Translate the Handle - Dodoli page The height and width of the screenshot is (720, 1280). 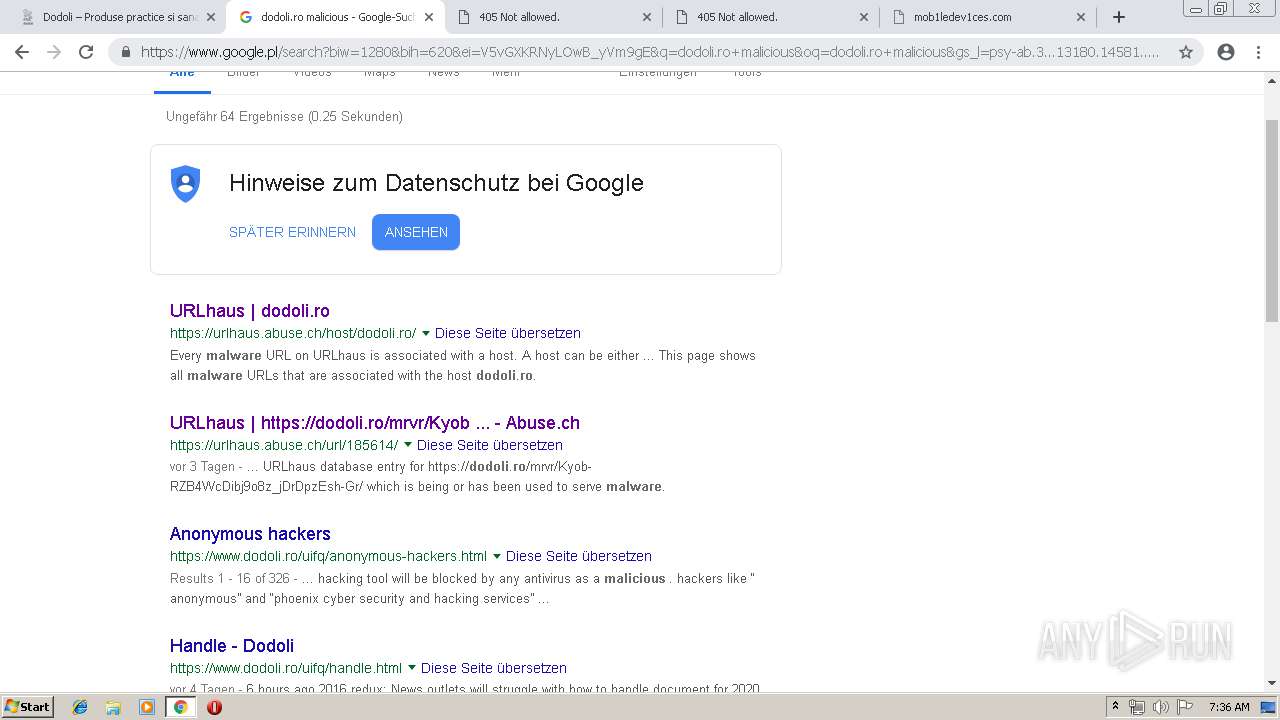coord(494,668)
